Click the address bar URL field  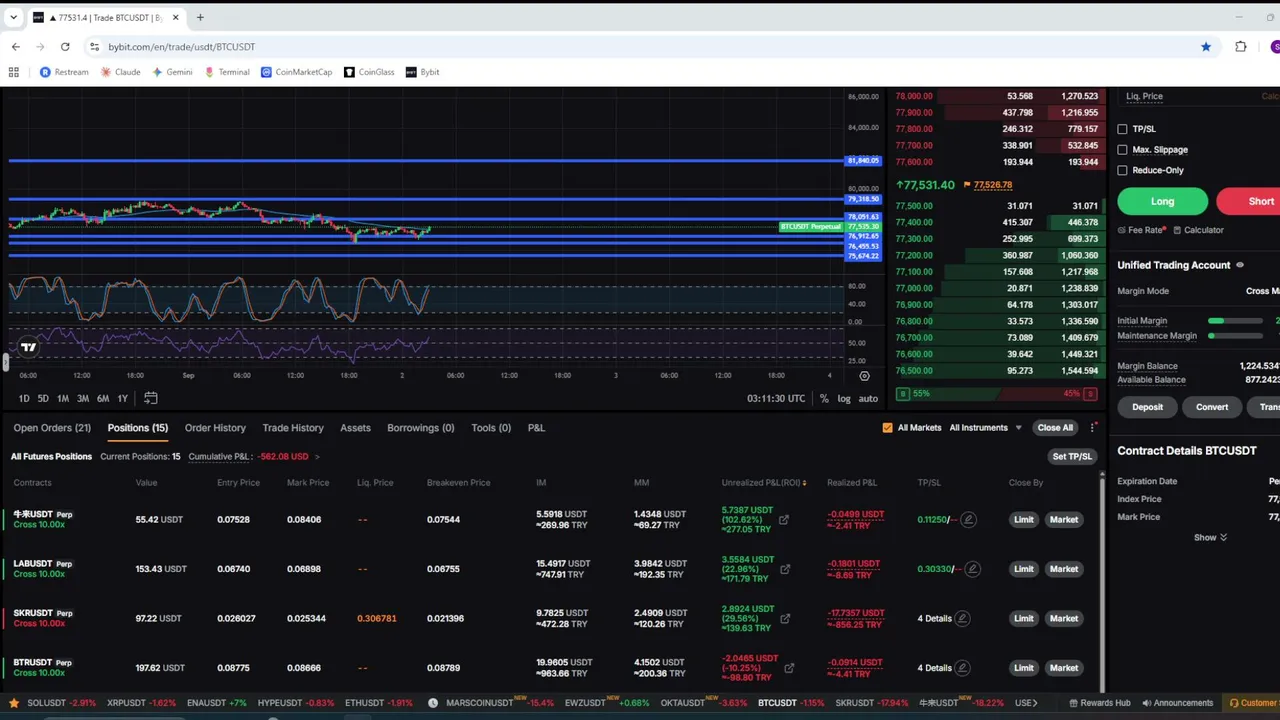pos(640,47)
